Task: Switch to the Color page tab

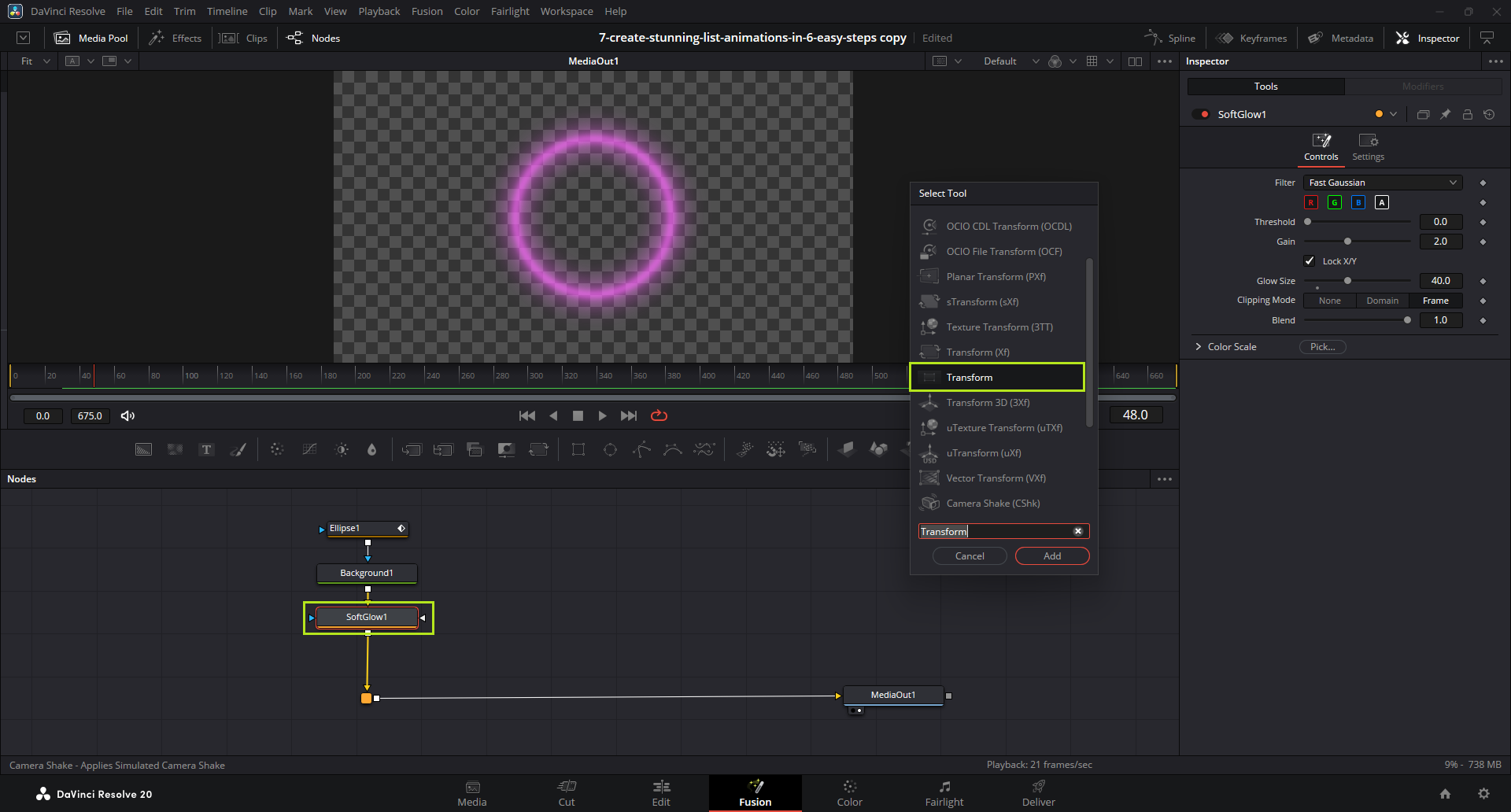Action: pos(849,793)
